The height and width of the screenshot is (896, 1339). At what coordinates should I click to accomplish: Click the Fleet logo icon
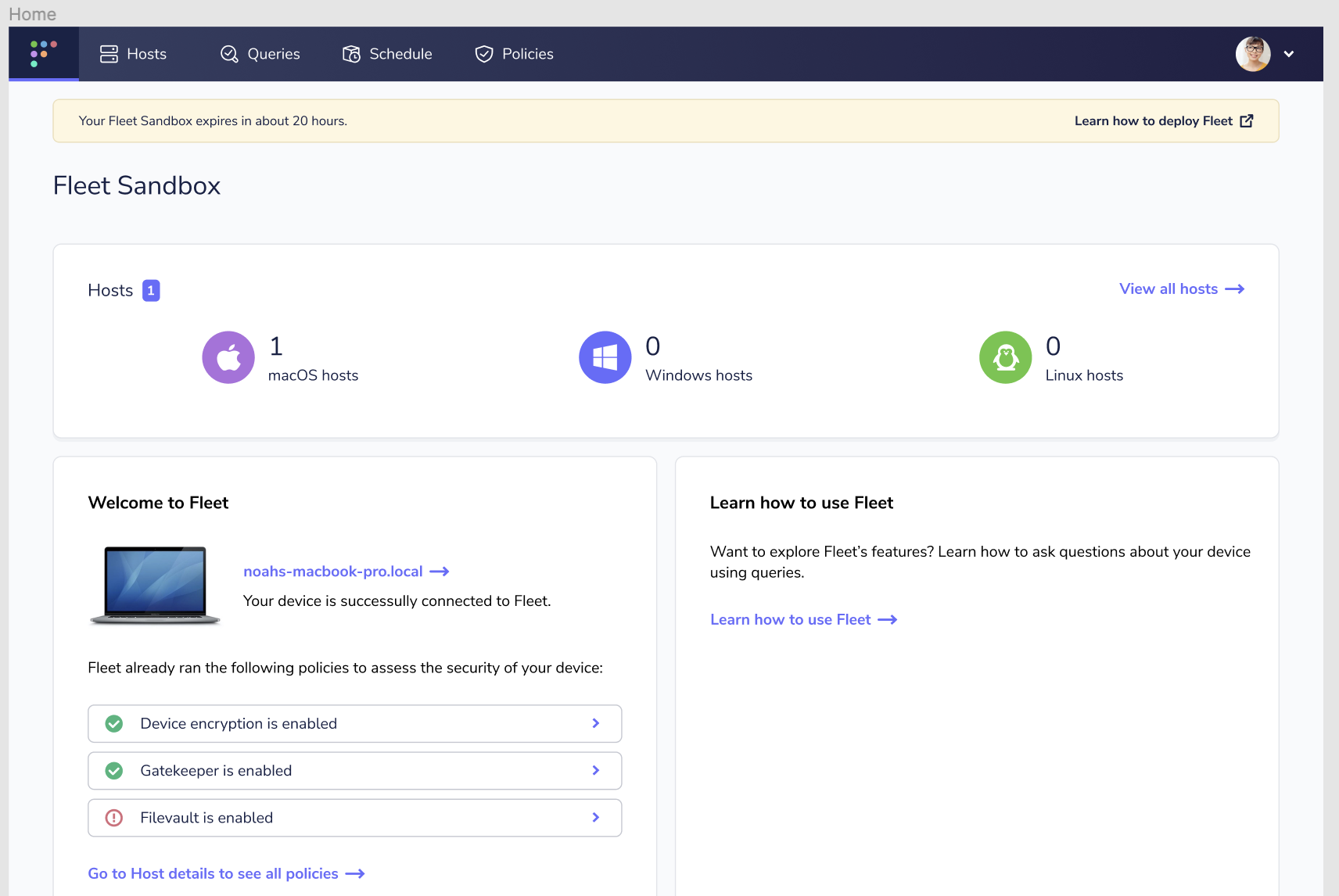click(43, 54)
